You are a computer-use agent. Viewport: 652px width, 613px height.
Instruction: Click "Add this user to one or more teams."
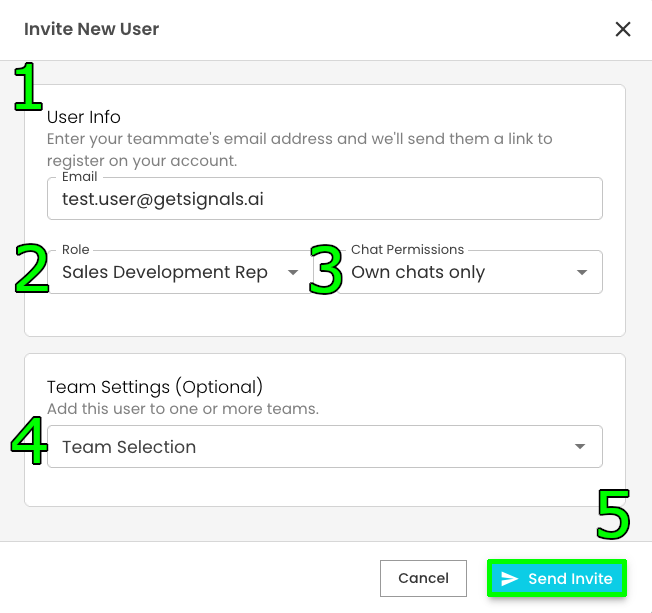click(x=183, y=409)
